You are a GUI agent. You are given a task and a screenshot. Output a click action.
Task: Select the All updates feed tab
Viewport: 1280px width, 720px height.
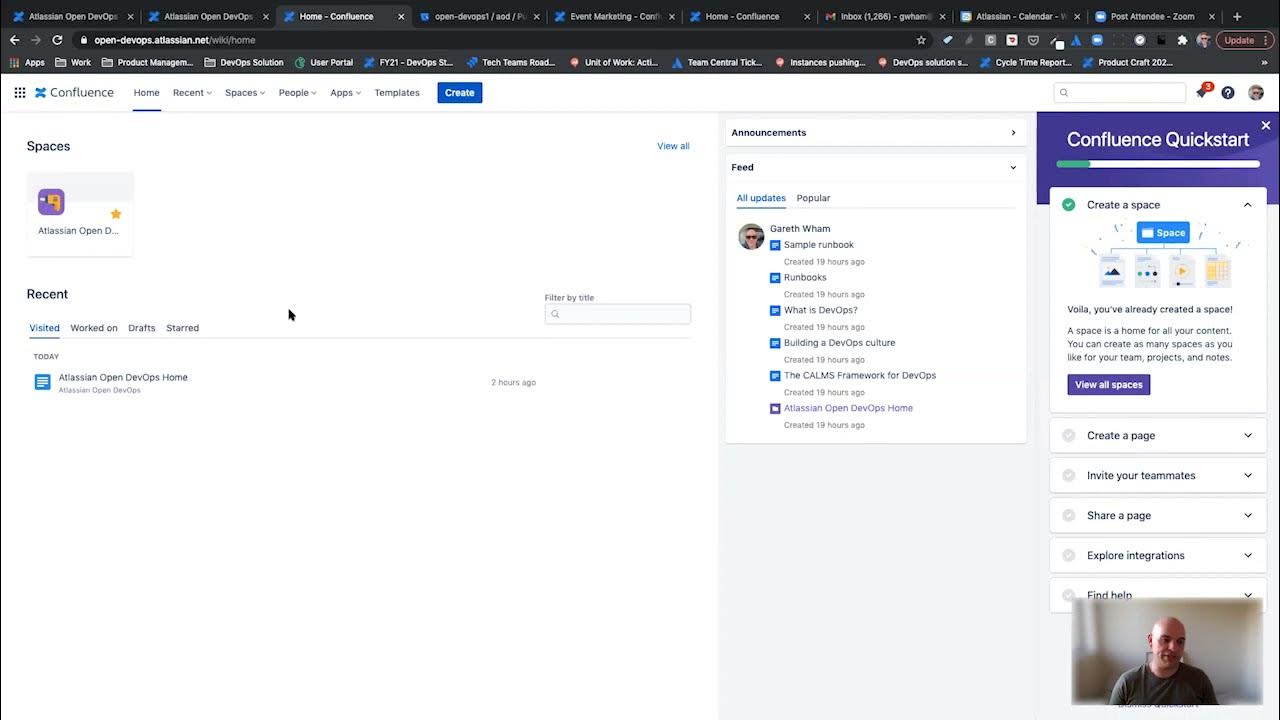[x=761, y=198]
